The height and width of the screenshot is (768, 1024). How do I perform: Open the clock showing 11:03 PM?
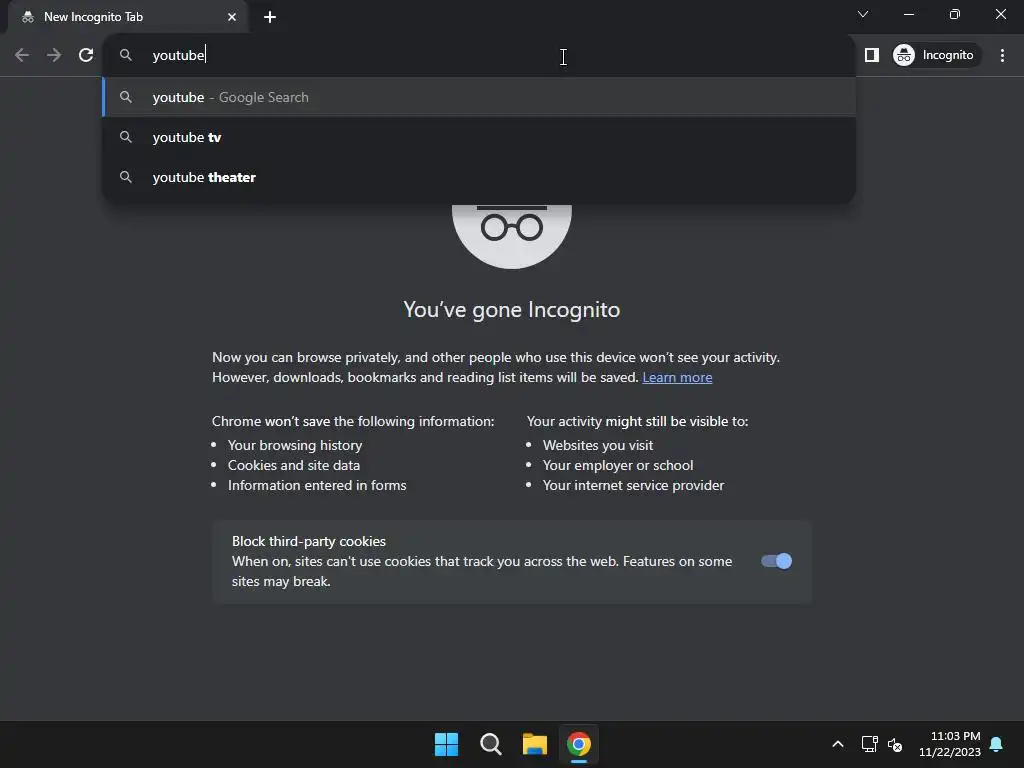point(950,744)
